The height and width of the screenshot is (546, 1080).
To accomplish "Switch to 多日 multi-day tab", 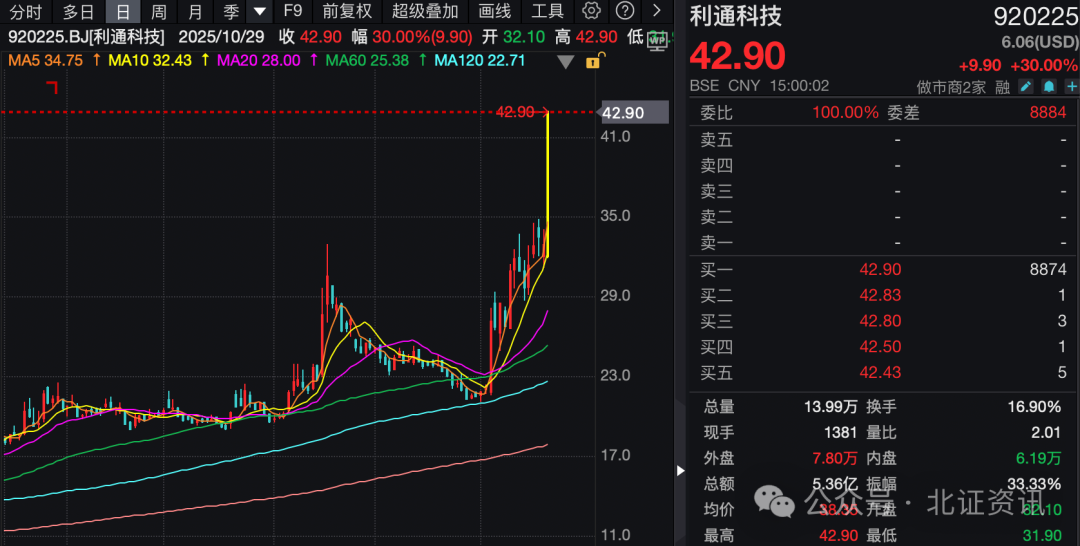I will pos(79,11).
